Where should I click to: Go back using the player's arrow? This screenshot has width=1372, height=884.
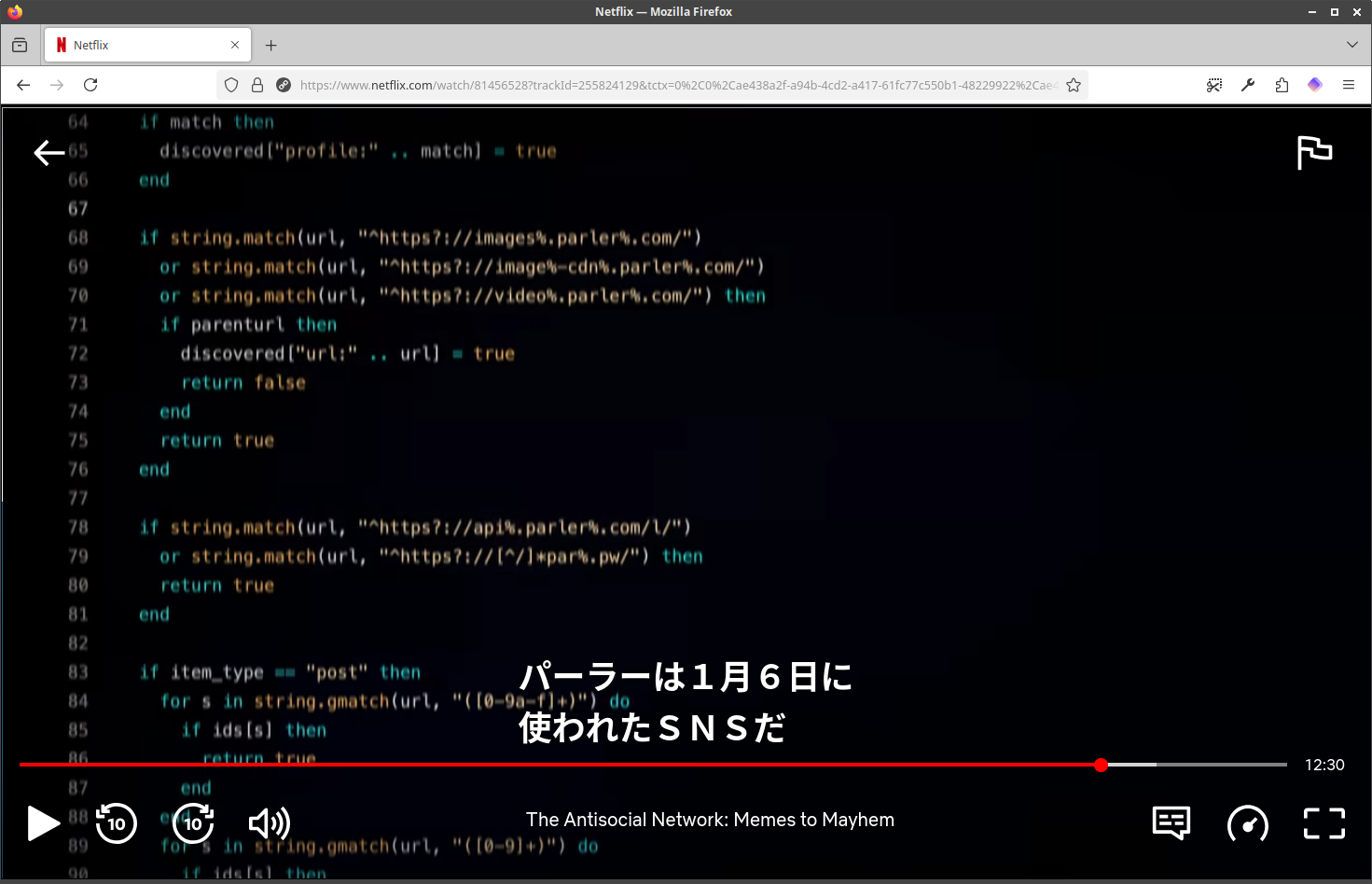click(x=49, y=153)
